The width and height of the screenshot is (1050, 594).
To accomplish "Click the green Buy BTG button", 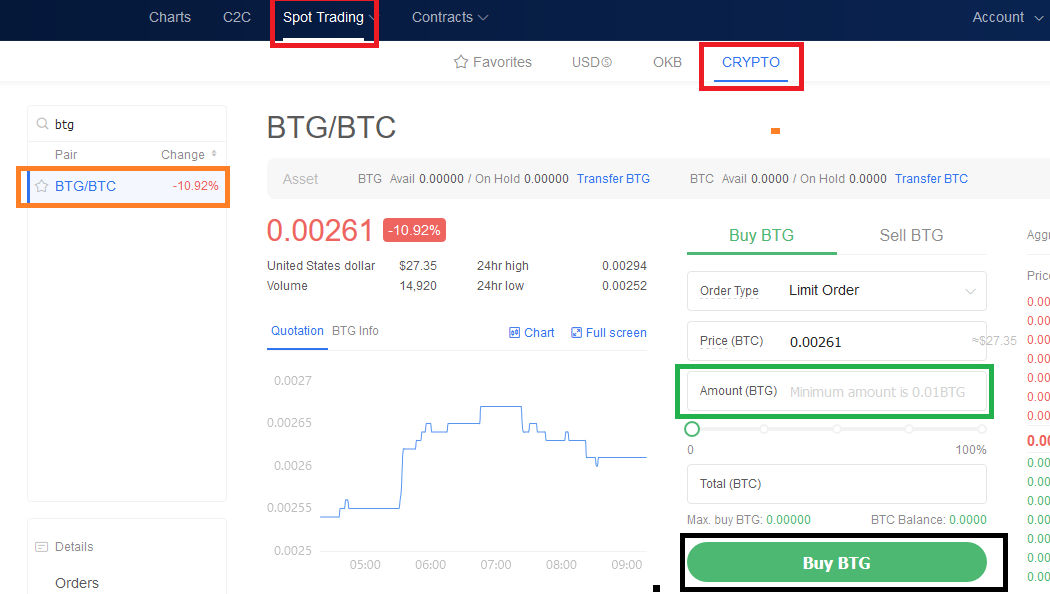I will (x=836, y=563).
